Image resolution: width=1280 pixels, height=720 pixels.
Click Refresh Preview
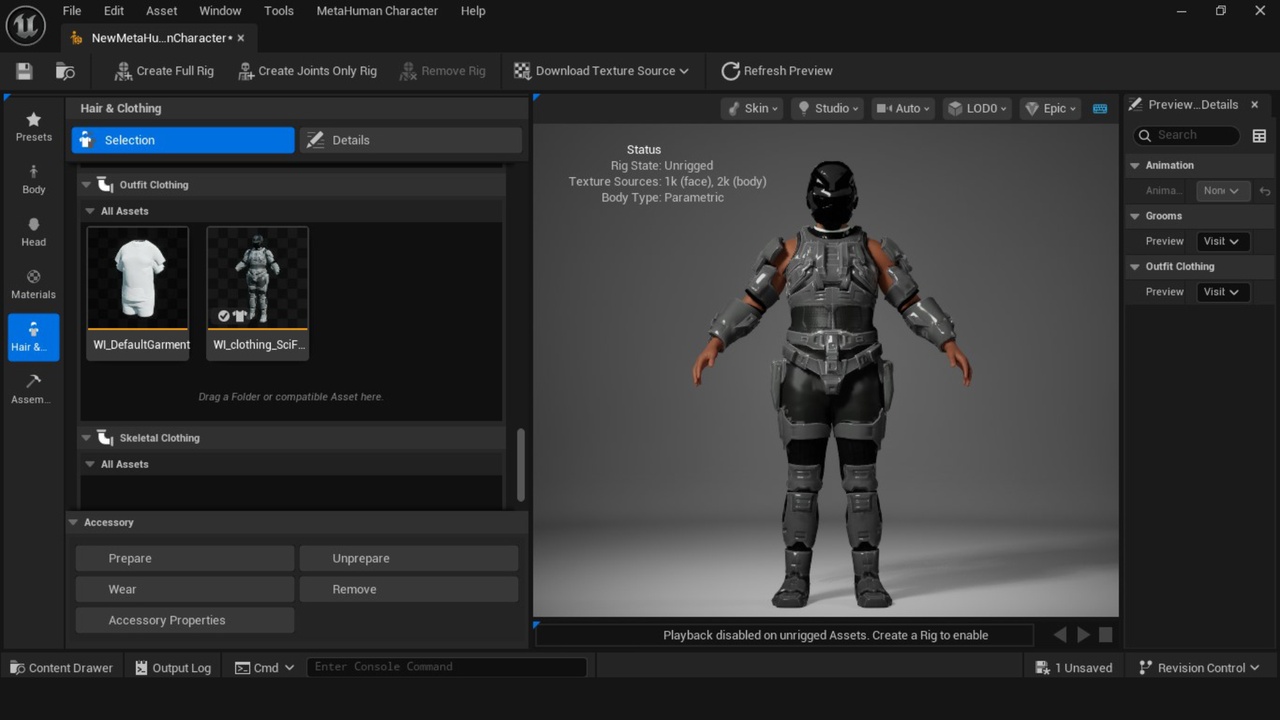pyautogui.click(x=777, y=71)
